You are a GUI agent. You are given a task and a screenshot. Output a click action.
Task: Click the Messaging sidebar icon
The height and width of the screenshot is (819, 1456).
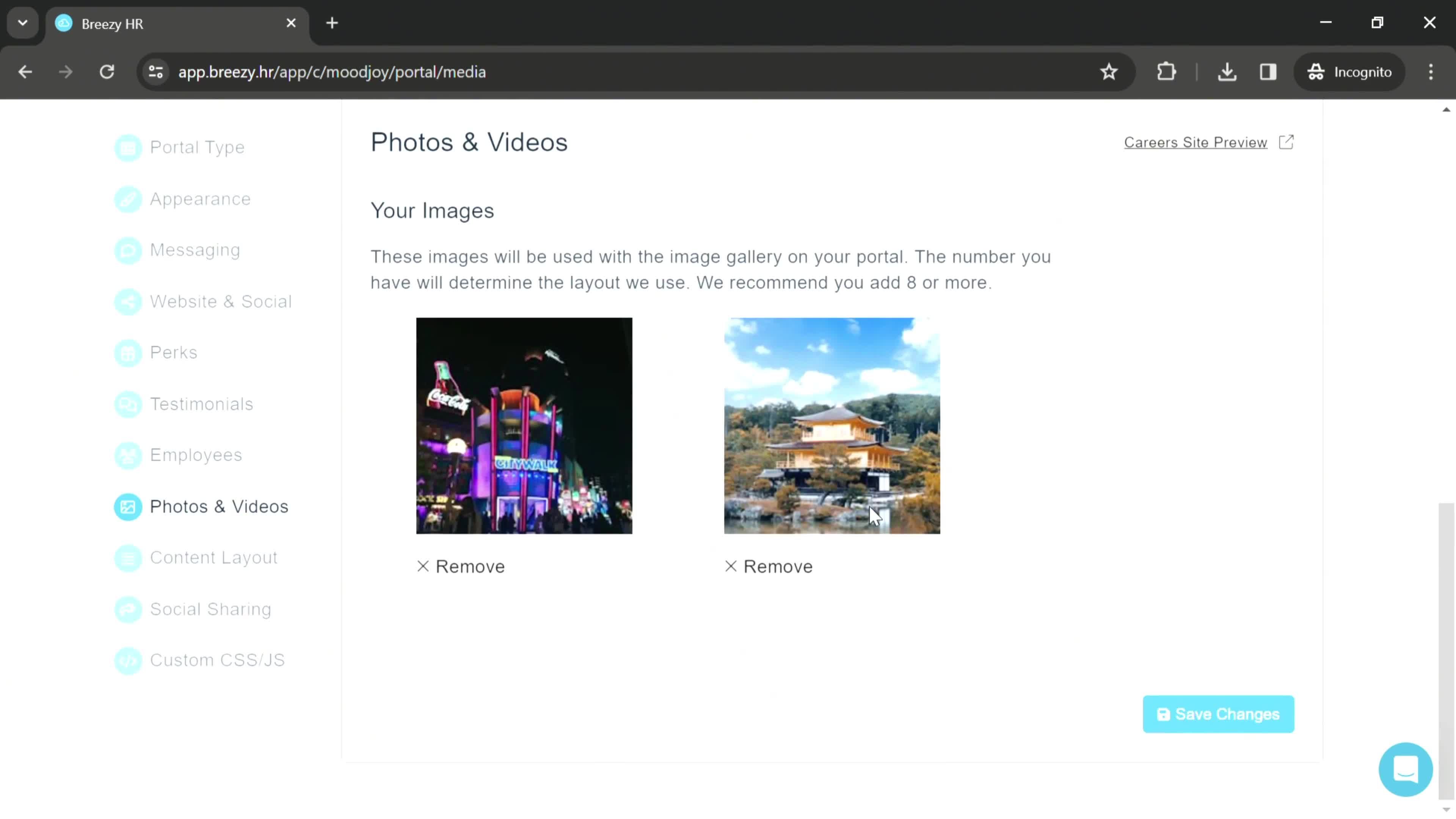pos(128,250)
